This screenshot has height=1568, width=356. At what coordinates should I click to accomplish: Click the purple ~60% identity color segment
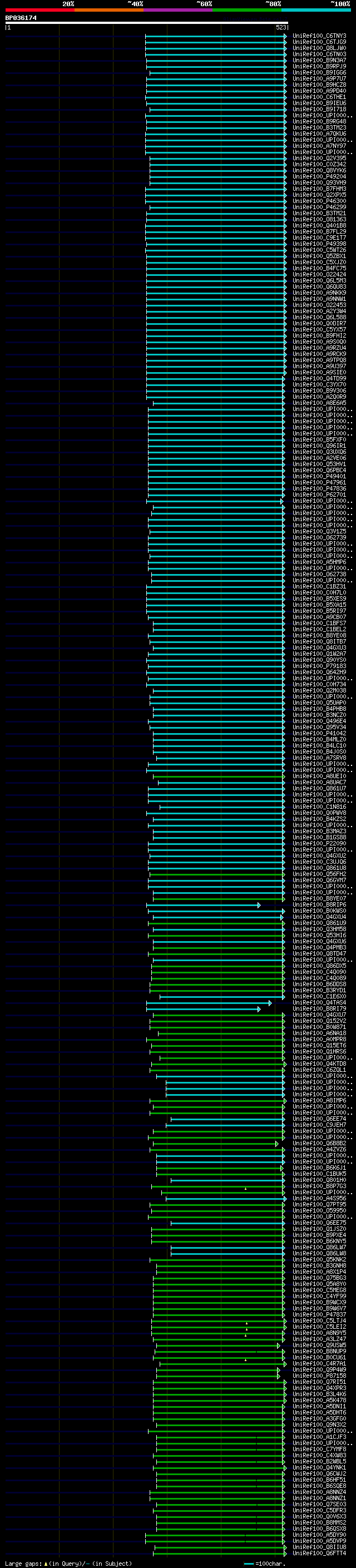[179, 10]
